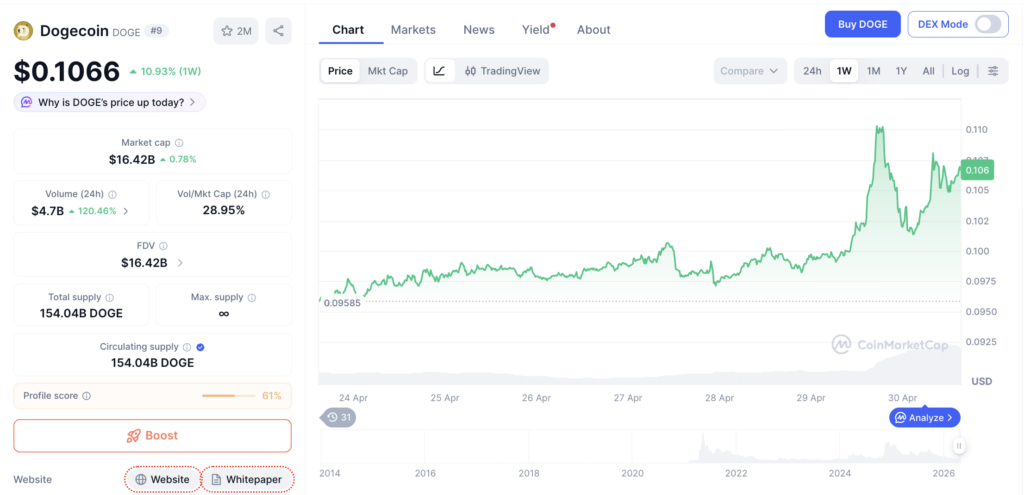Click the rocket Boost button

click(152, 436)
